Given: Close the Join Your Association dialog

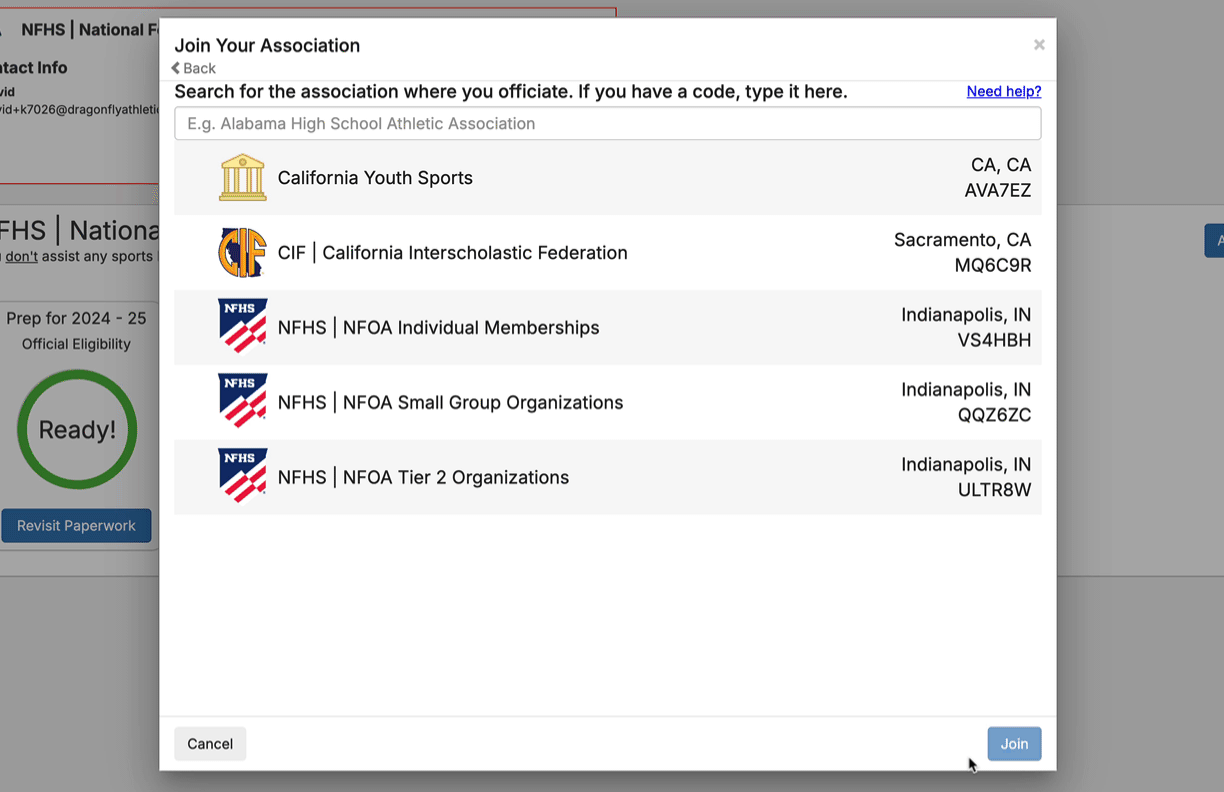Looking at the screenshot, I should click(x=1039, y=45).
